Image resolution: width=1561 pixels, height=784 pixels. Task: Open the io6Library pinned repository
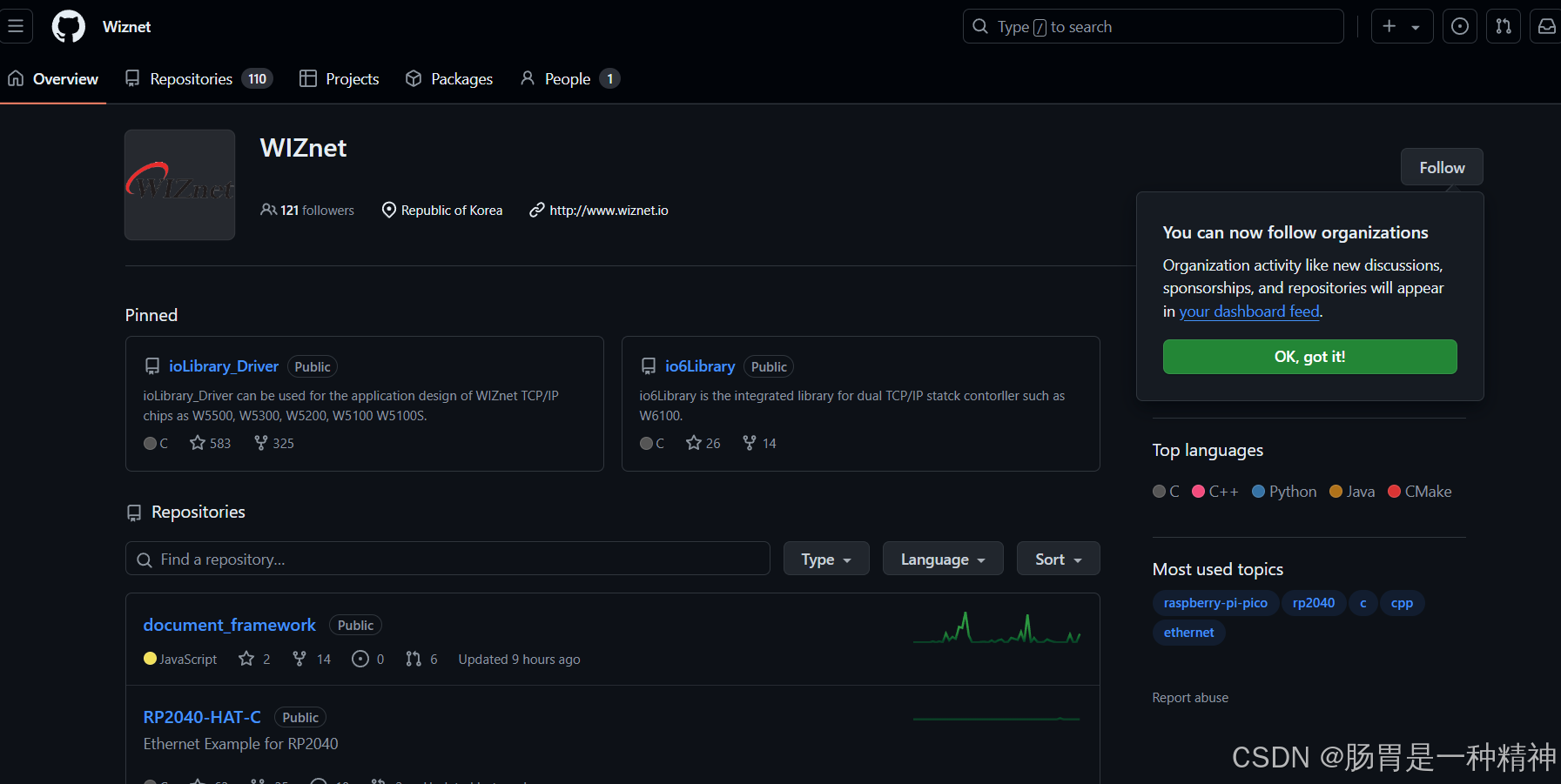(700, 366)
